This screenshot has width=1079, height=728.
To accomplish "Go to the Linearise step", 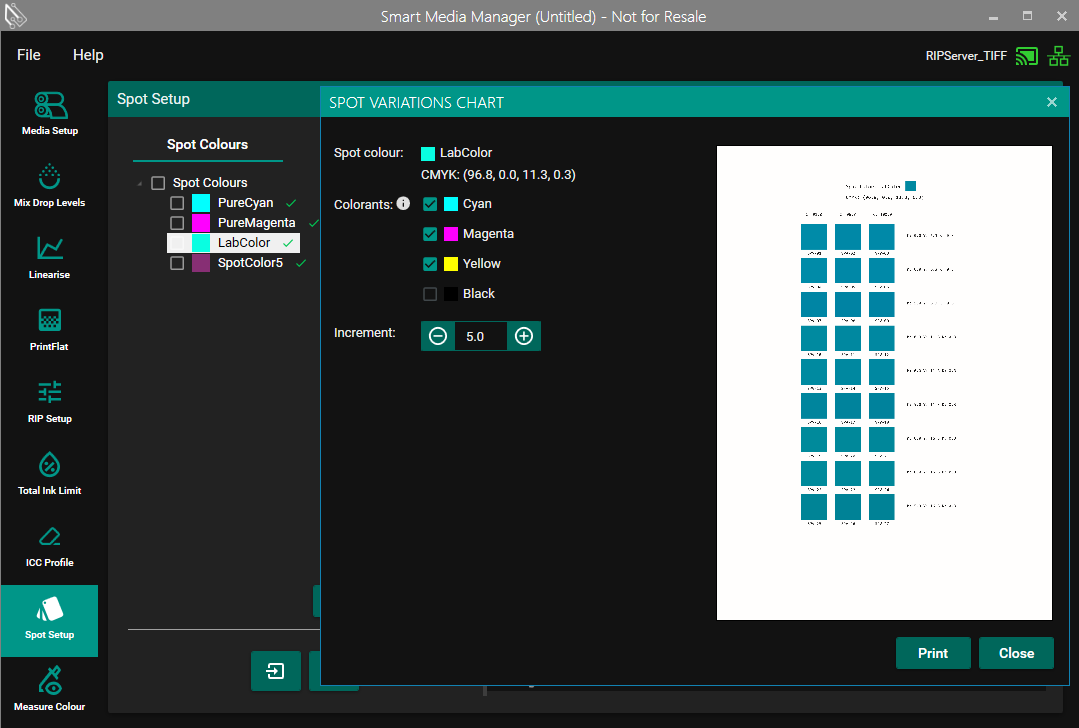I will (49, 257).
